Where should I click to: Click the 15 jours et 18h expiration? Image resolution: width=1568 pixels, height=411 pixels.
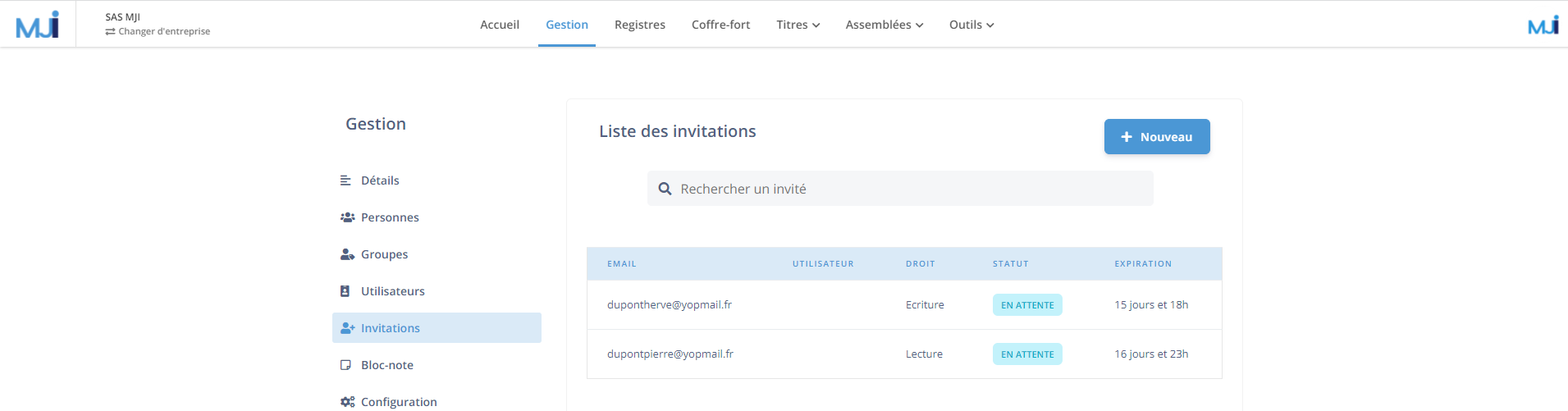tap(1151, 305)
